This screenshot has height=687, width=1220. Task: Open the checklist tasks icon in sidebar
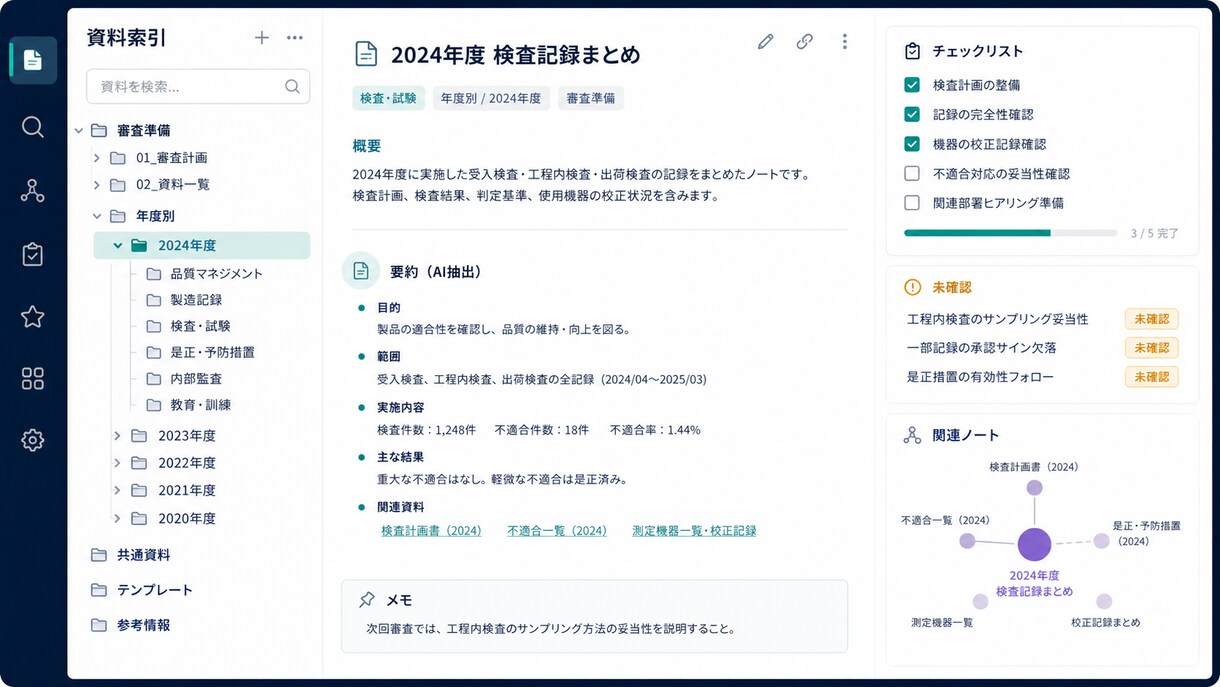pyautogui.click(x=33, y=254)
